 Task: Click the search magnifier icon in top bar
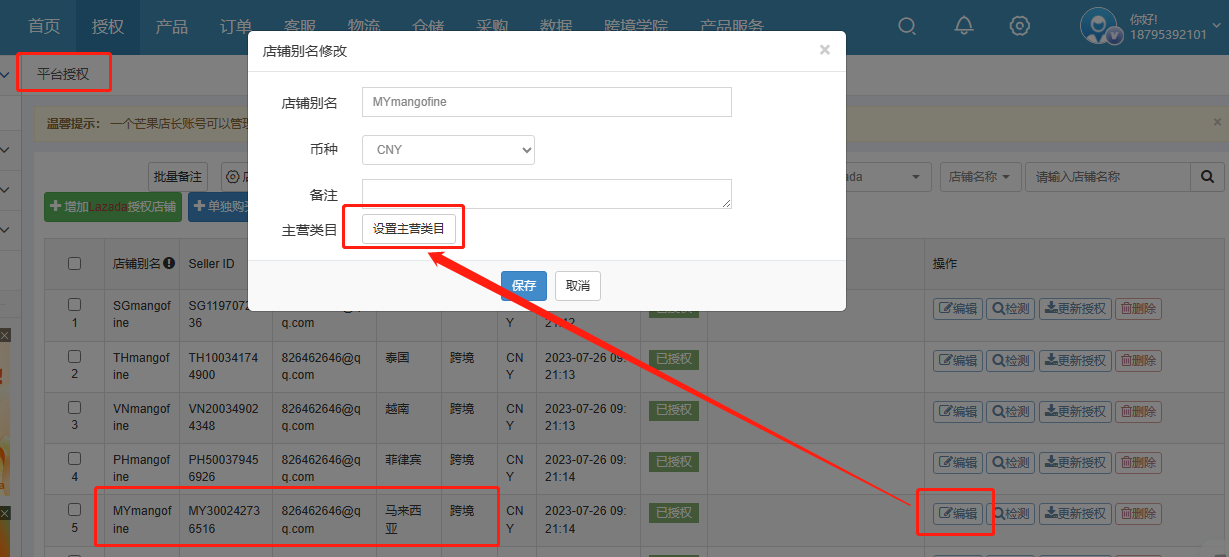(x=907, y=26)
